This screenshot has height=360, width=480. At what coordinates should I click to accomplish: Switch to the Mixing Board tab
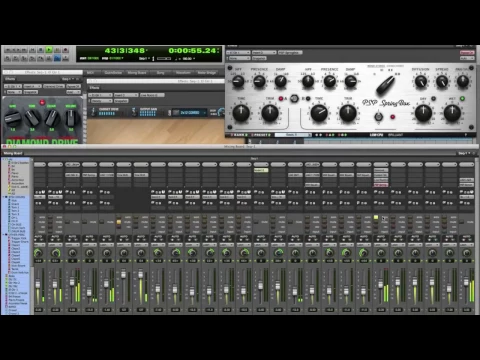(137, 73)
